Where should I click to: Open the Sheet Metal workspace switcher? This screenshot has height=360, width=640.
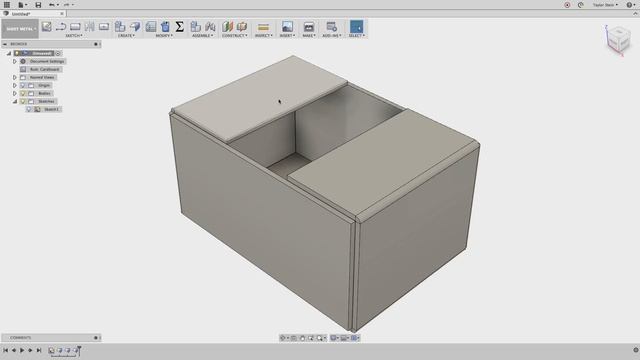coord(20,29)
